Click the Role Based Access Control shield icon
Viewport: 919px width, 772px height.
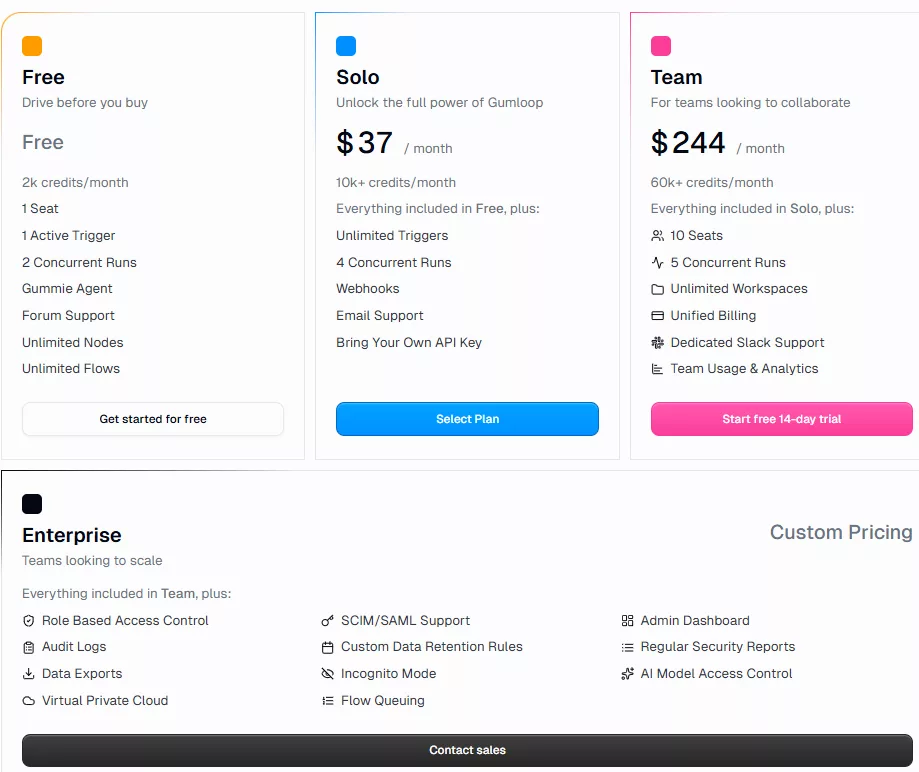click(29, 621)
